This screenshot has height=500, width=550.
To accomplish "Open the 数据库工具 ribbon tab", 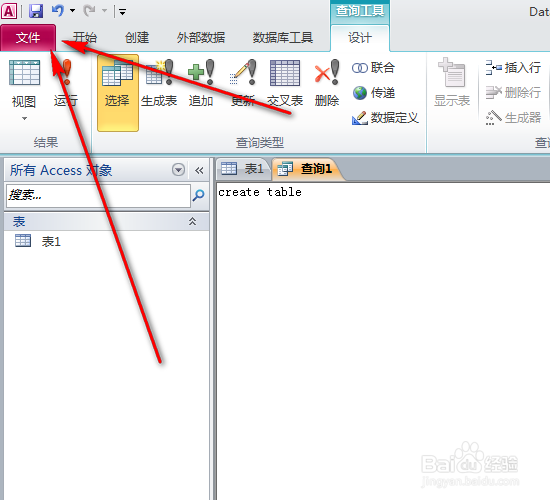I will [283, 38].
